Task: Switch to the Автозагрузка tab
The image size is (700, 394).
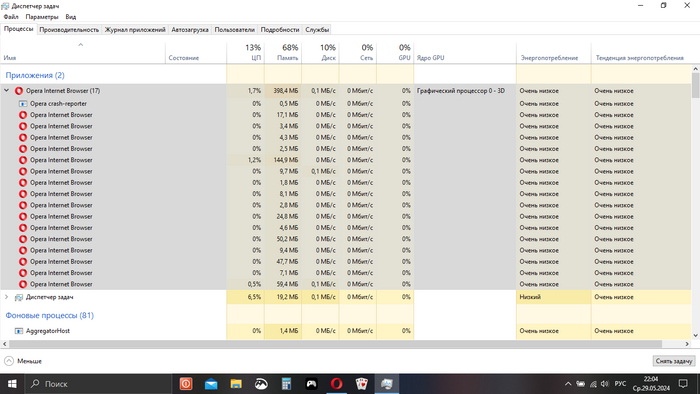Action: click(x=190, y=29)
